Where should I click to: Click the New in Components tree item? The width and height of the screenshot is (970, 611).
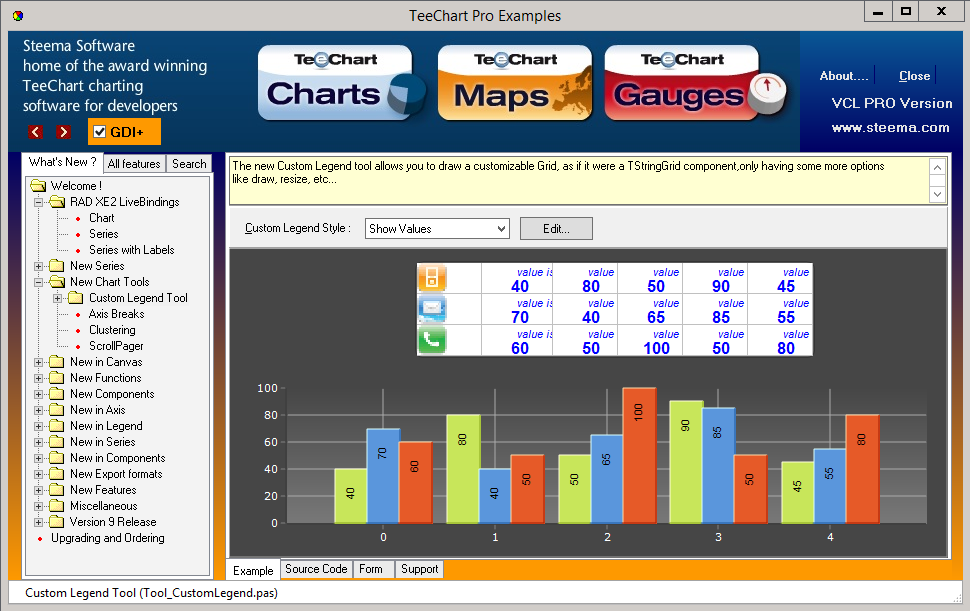[x=118, y=458]
